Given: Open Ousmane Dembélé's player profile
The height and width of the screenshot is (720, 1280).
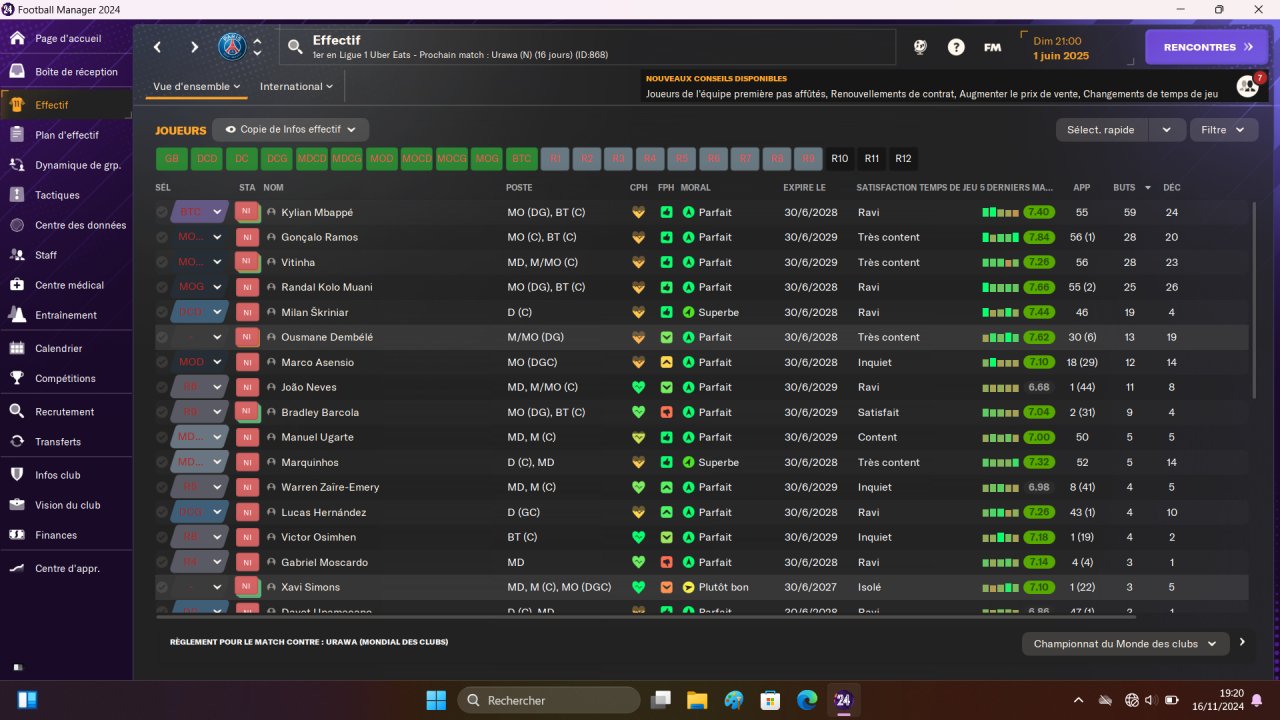Looking at the screenshot, I should click(x=327, y=337).
